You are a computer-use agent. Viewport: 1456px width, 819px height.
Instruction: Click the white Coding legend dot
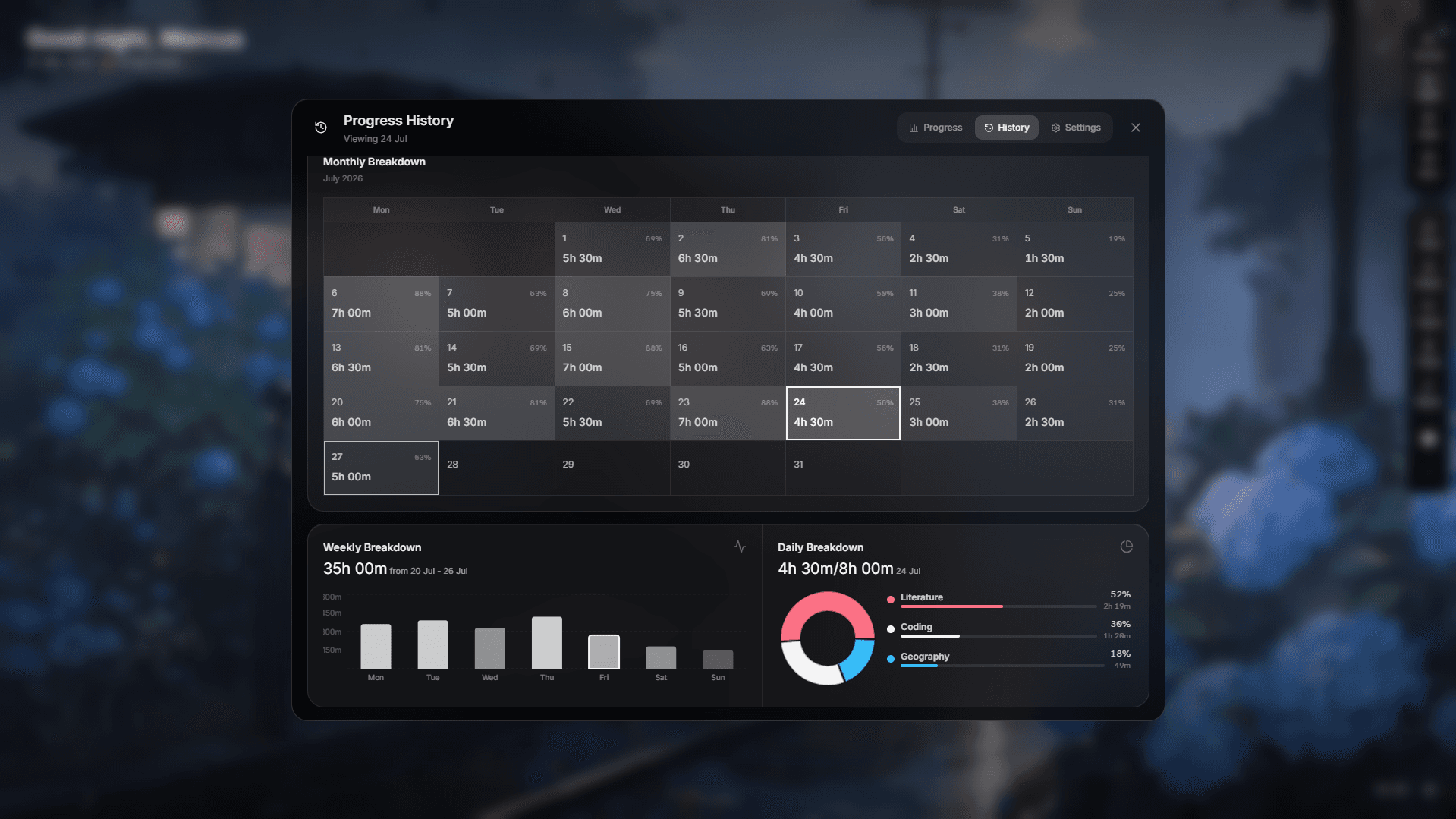click(890, 629)
